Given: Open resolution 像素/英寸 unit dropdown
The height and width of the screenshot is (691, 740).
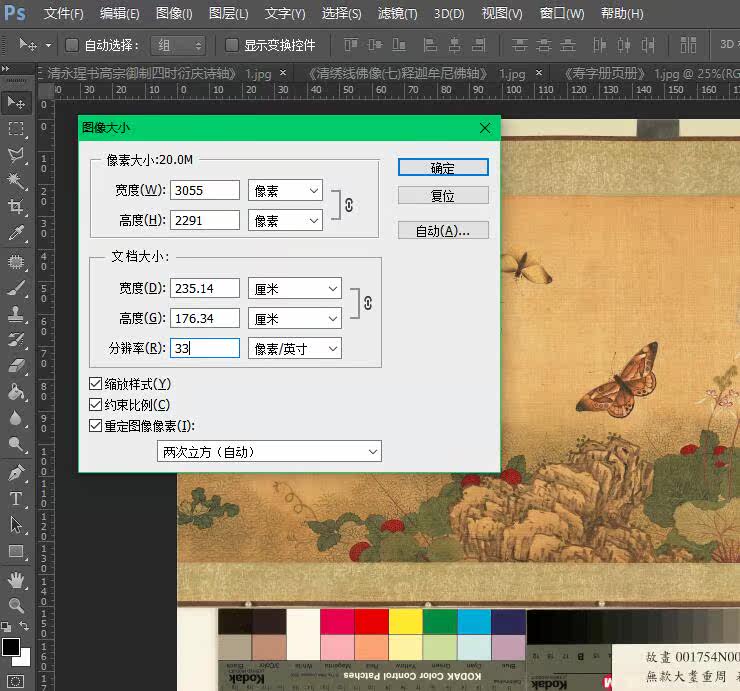Looking at the screenshot, I should pyautogui.click(x=295, y=348).
